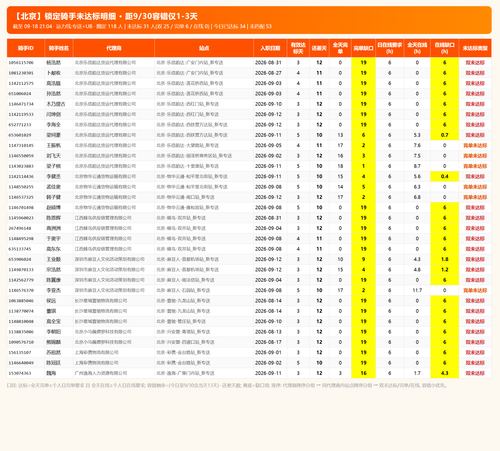
Task: Select rider name 高东东
Action: point(53,249)
